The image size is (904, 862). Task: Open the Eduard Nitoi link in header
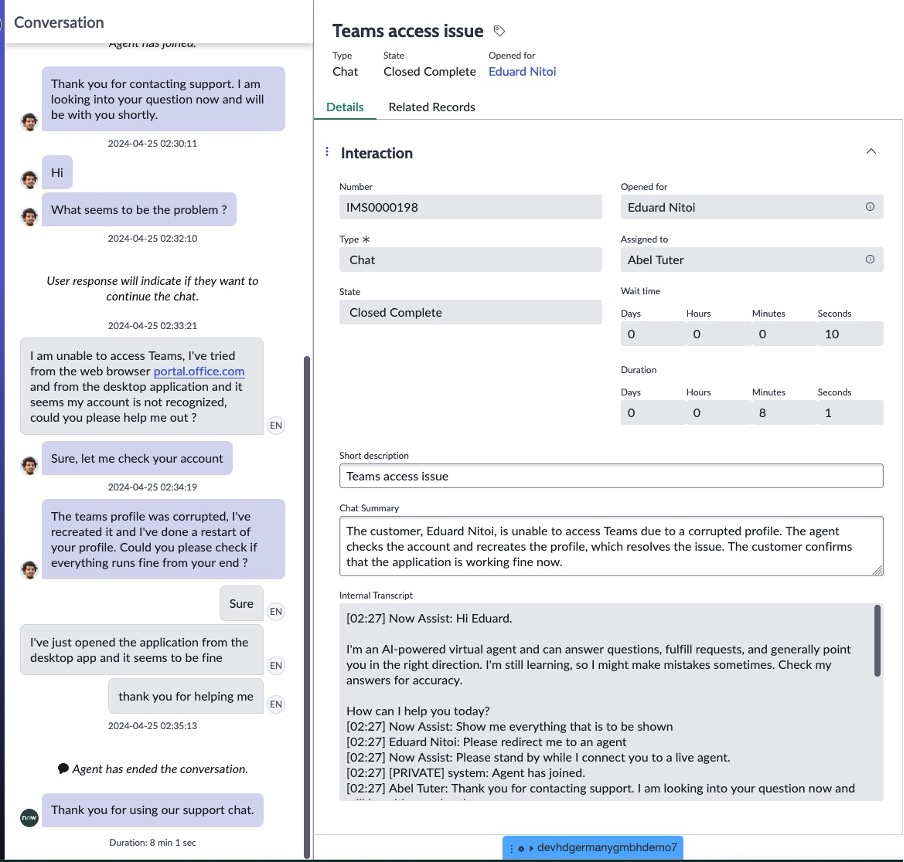pos(522,72)
